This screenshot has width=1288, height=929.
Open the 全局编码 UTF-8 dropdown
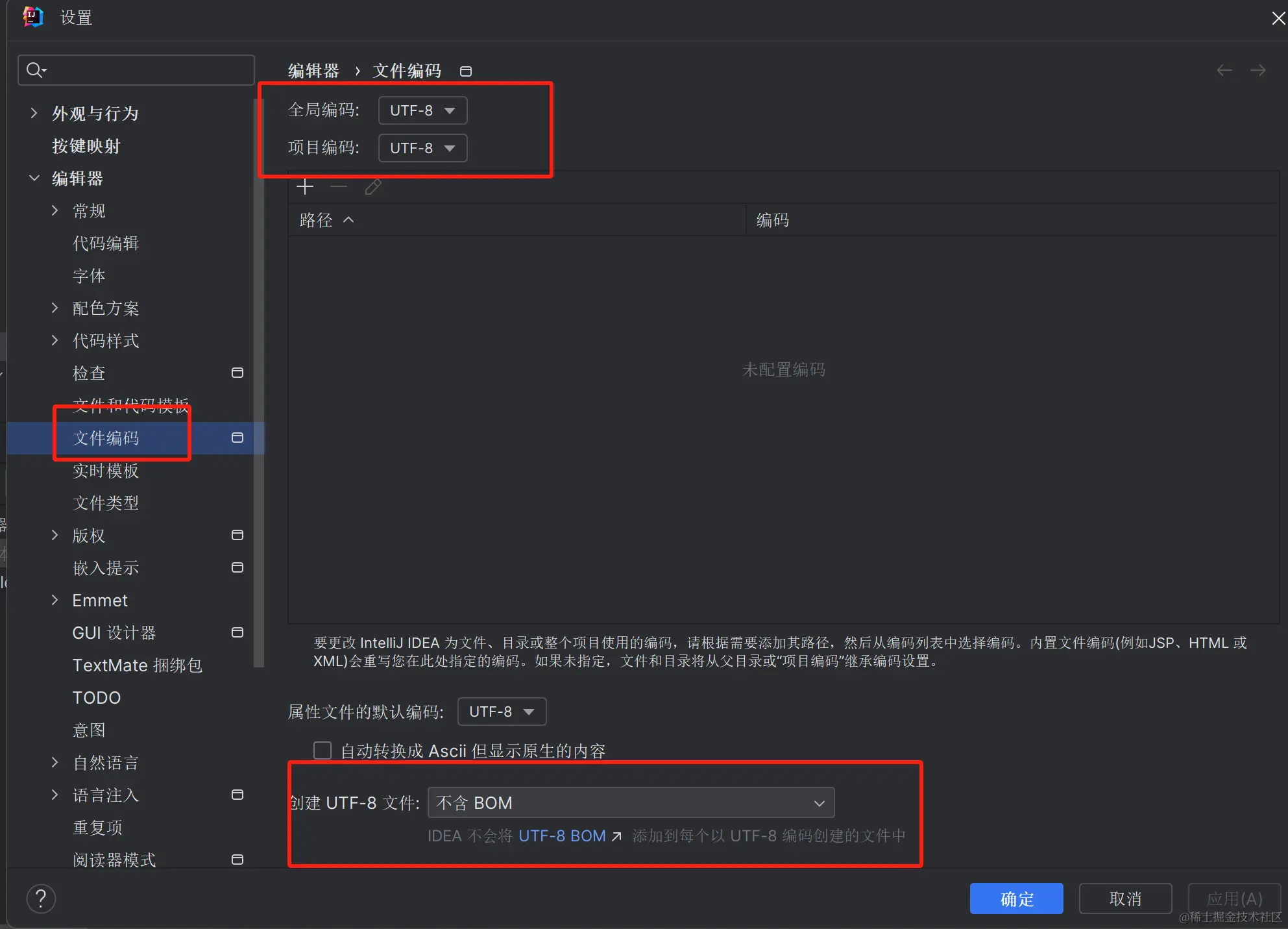pos(422,110)
